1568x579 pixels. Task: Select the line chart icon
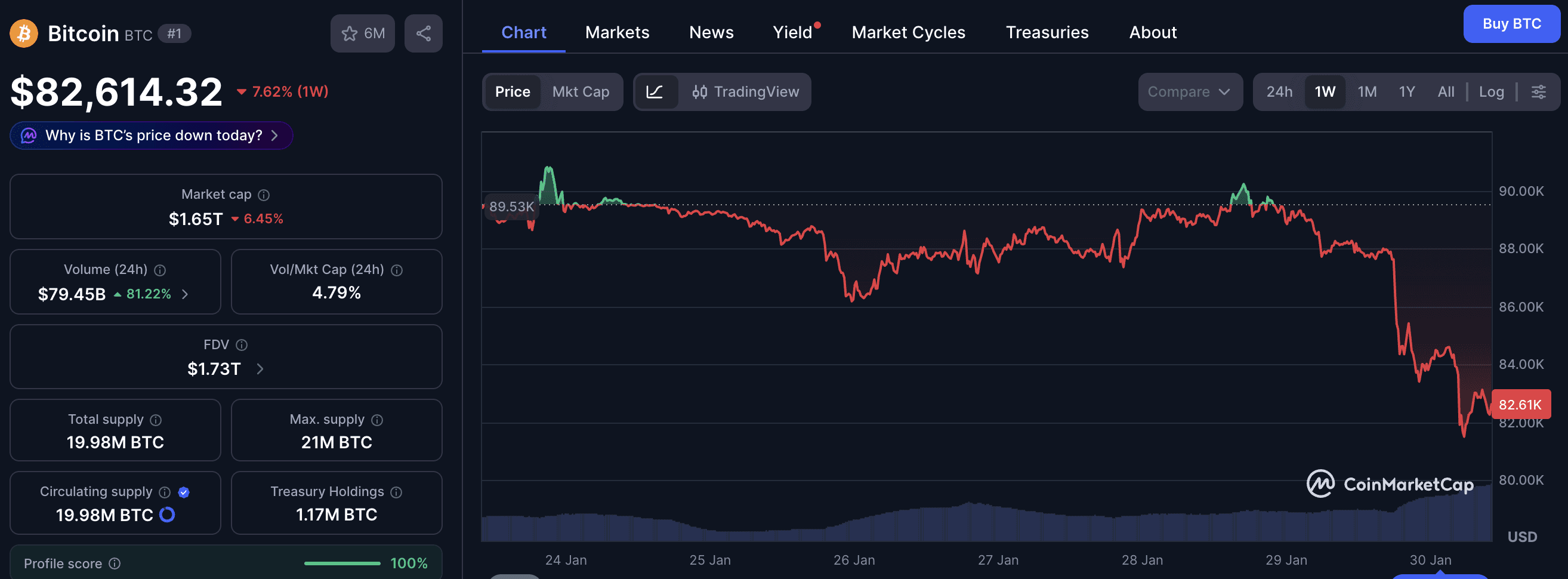click(x=656, y=92)
